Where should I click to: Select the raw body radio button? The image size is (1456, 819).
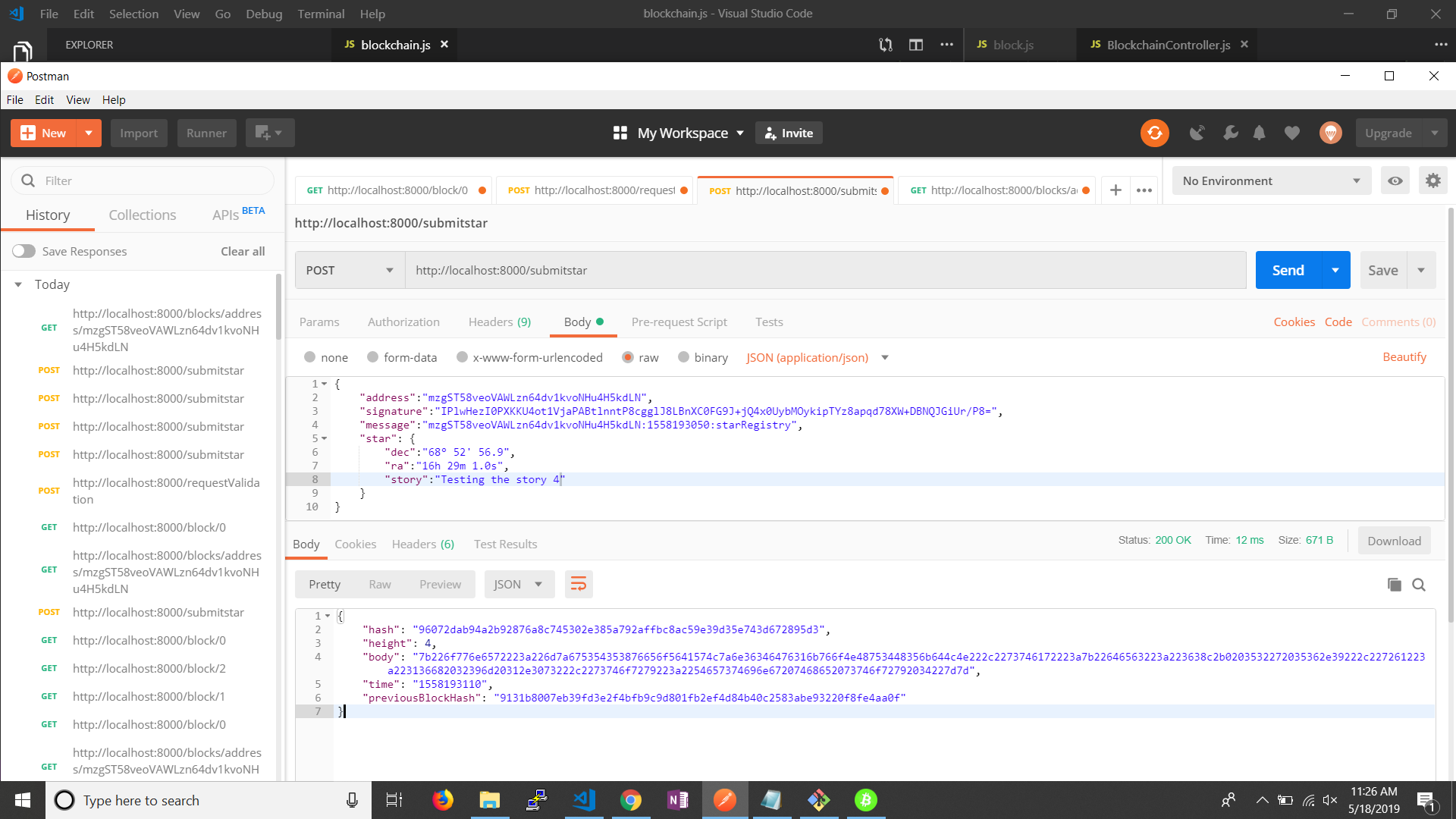(627, 357)
